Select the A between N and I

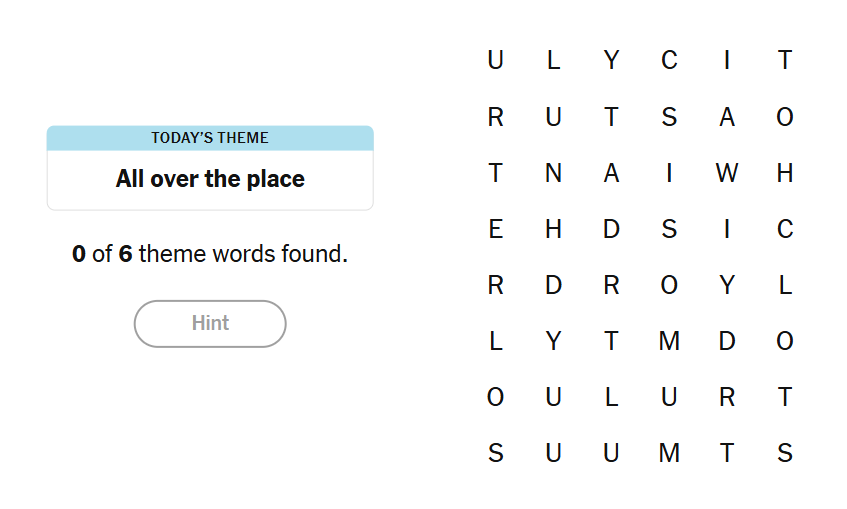611,173
